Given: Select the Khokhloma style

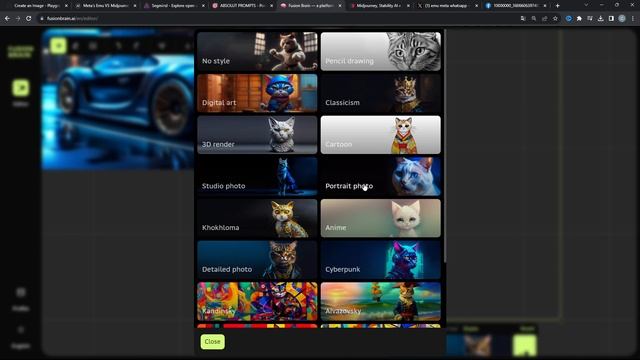Looking at the screenshot, I should pyautogui.click(x=257, y=218).
